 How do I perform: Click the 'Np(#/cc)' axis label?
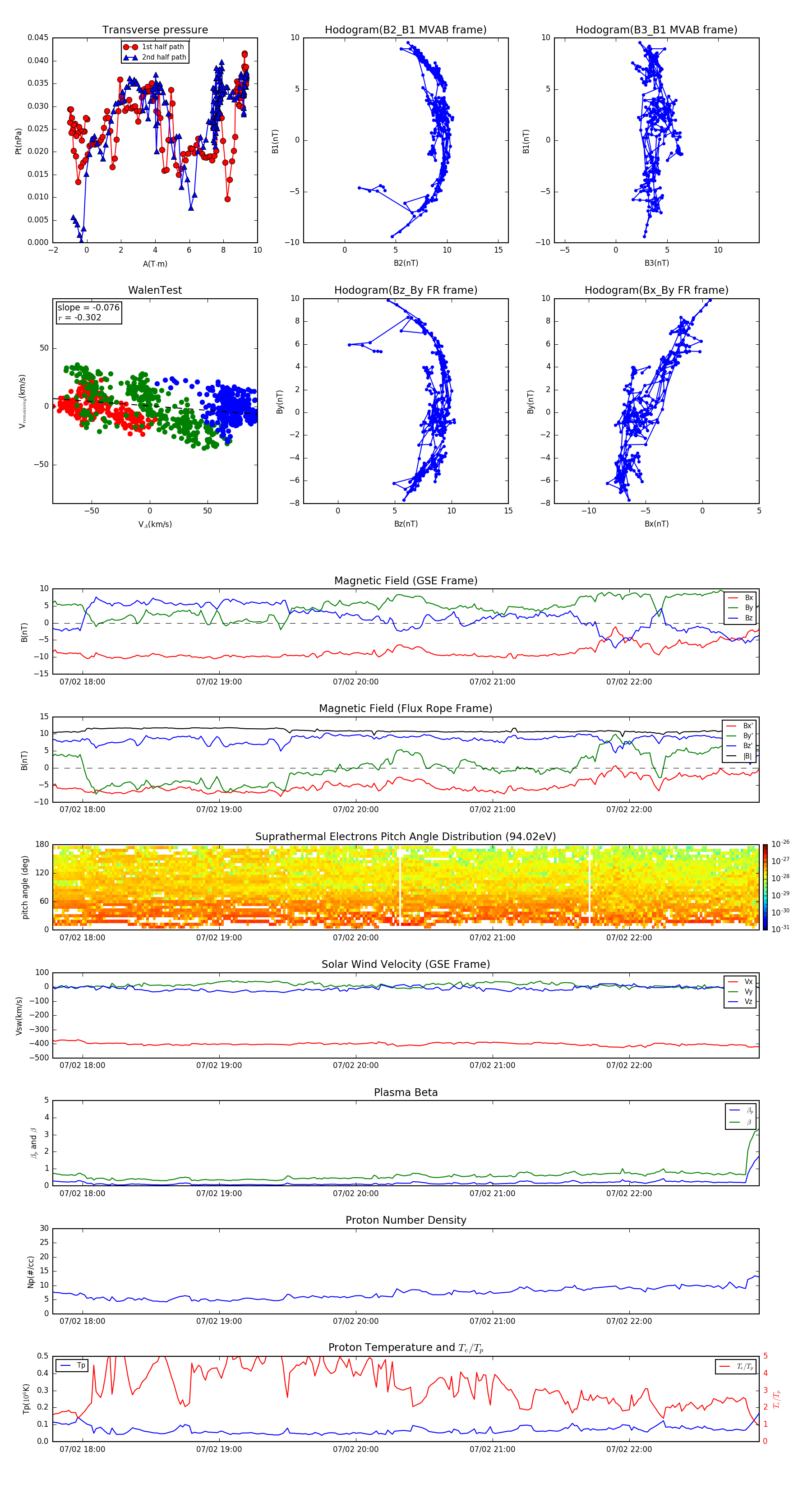tap(31, 1271)
